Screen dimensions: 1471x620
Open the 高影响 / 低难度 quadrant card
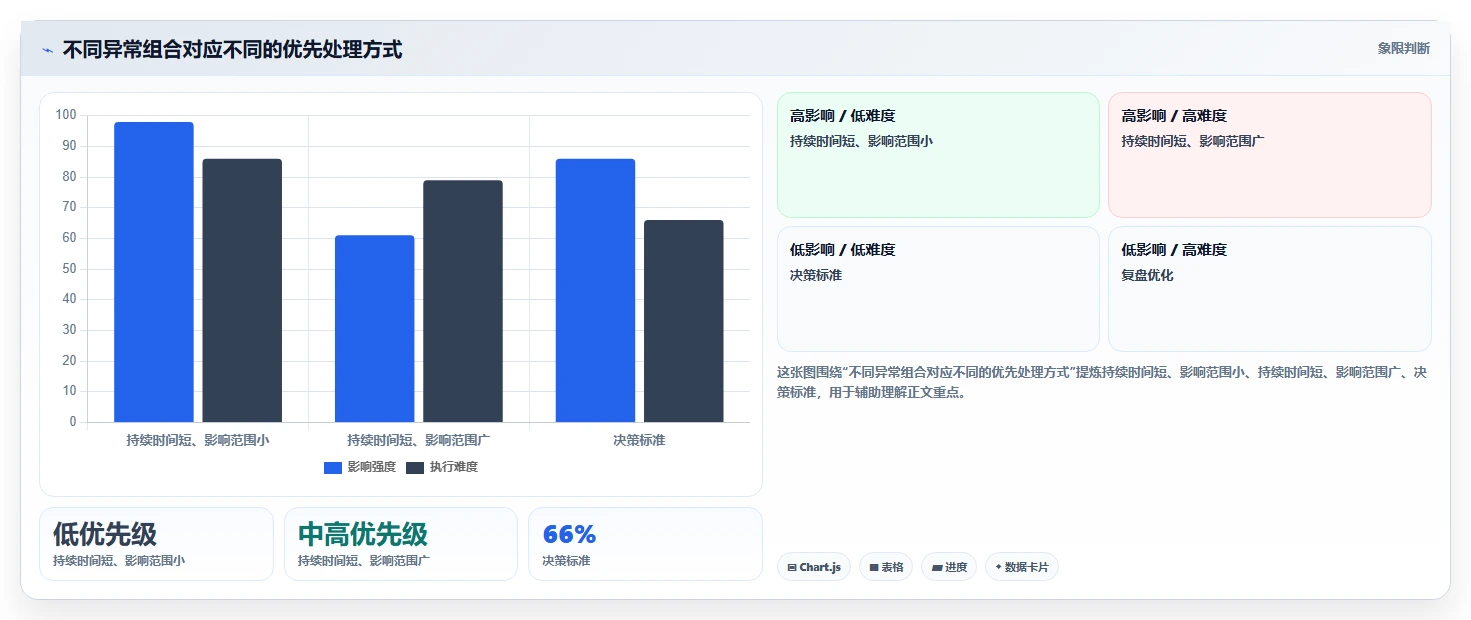click(938, 155)
